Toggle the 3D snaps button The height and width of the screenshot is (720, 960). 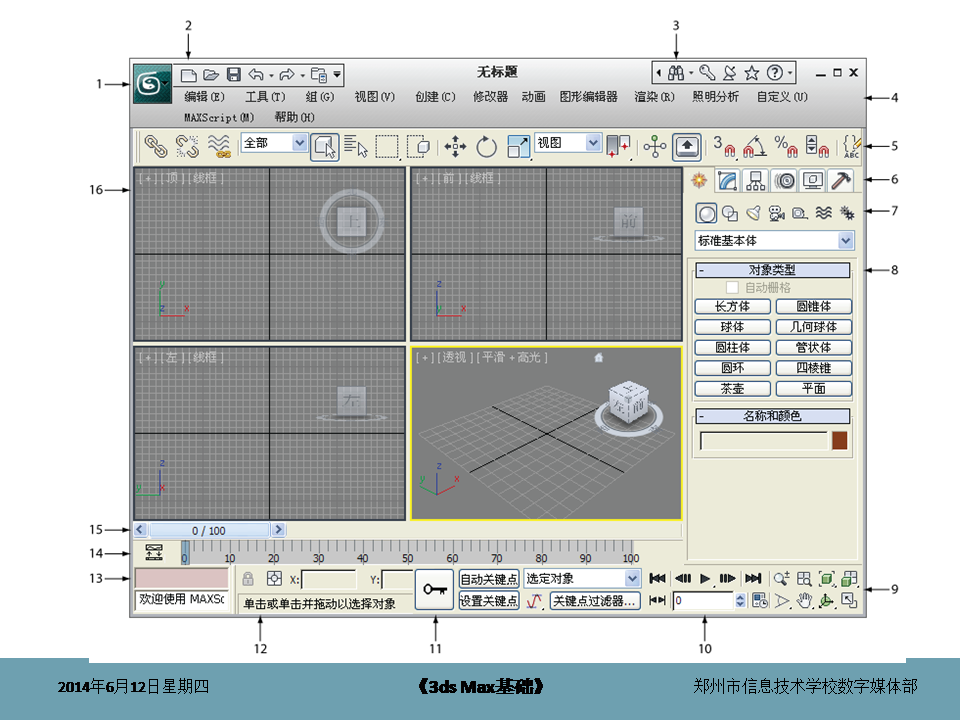point(723,147)
